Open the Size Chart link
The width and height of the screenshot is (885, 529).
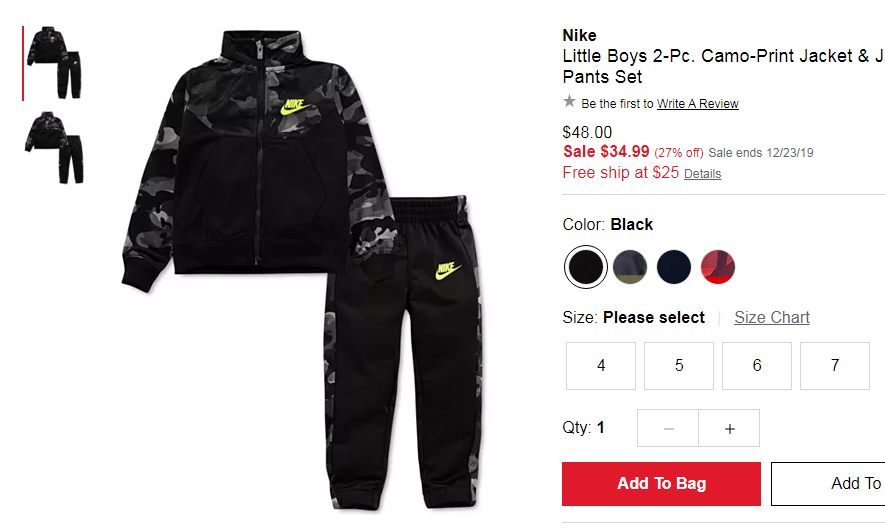click(772, 317)
